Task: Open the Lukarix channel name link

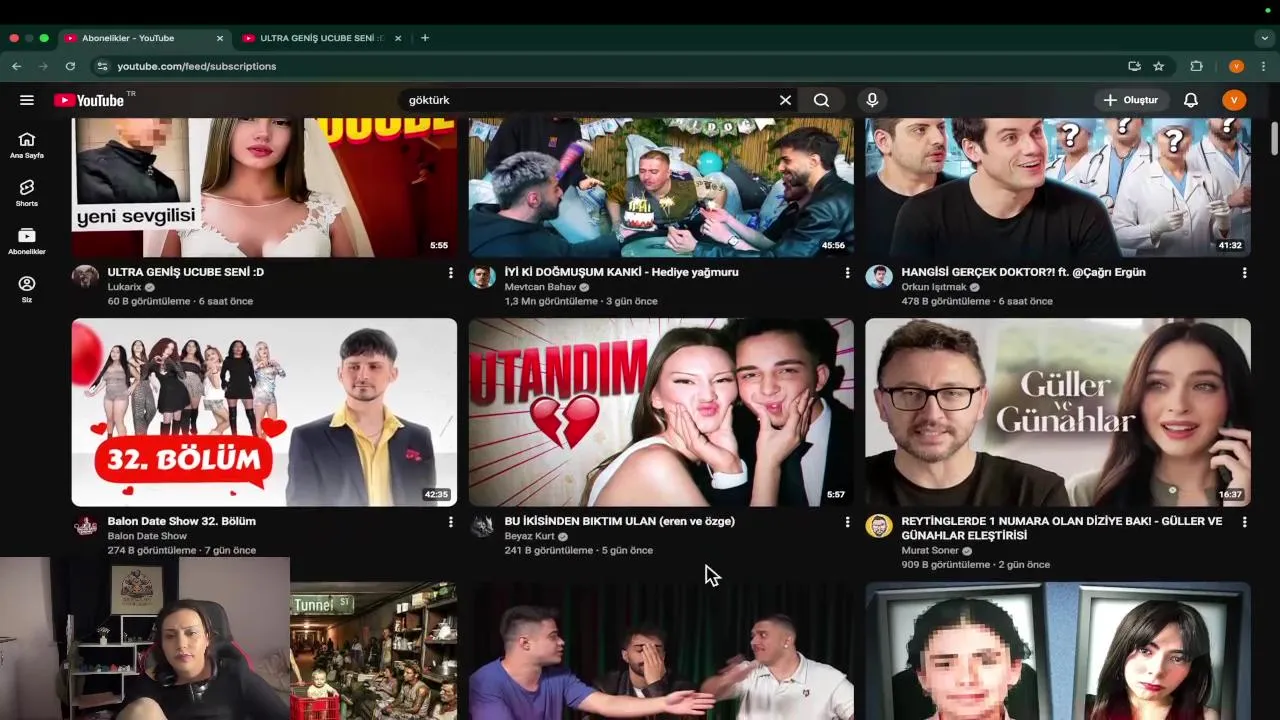Action: [x=124, y=287]
